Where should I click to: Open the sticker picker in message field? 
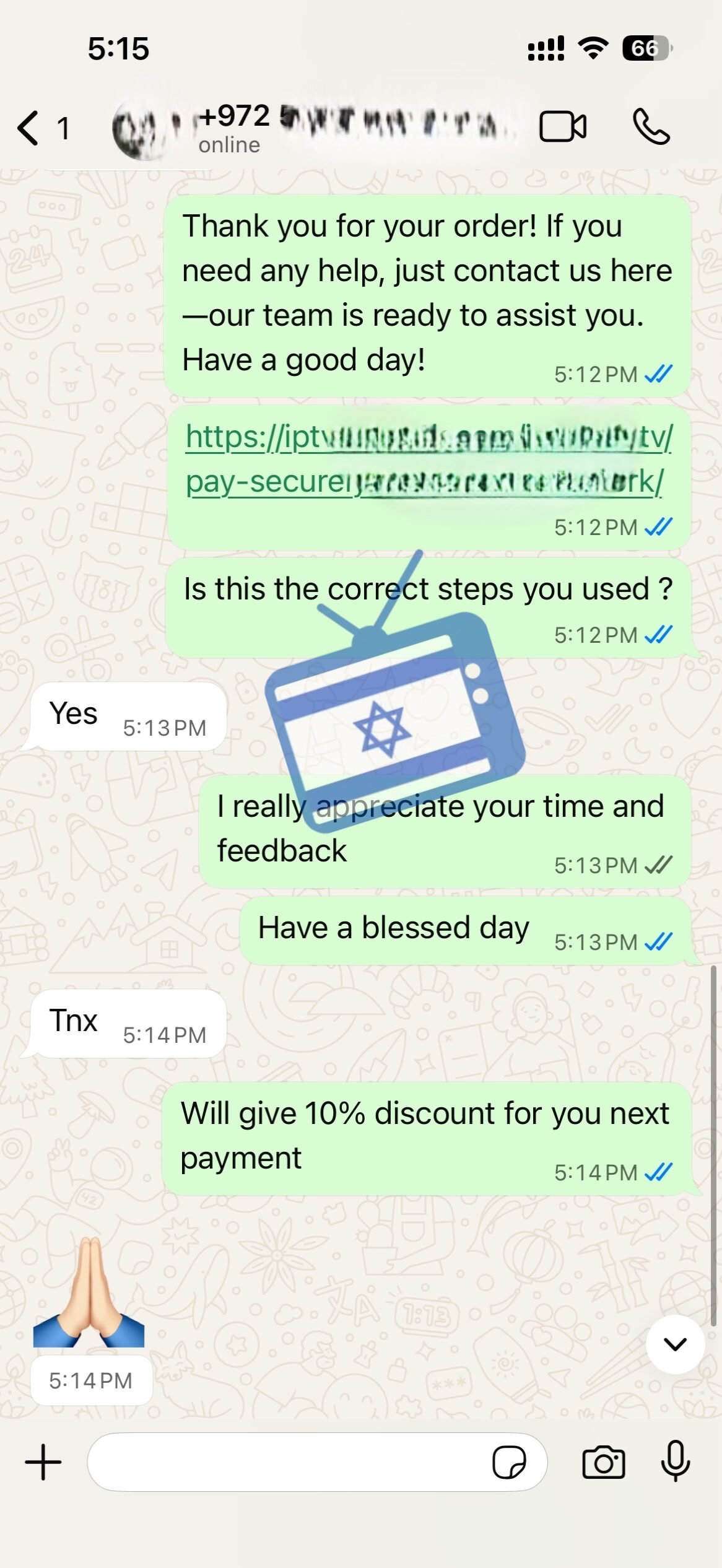pos(509,1463)
